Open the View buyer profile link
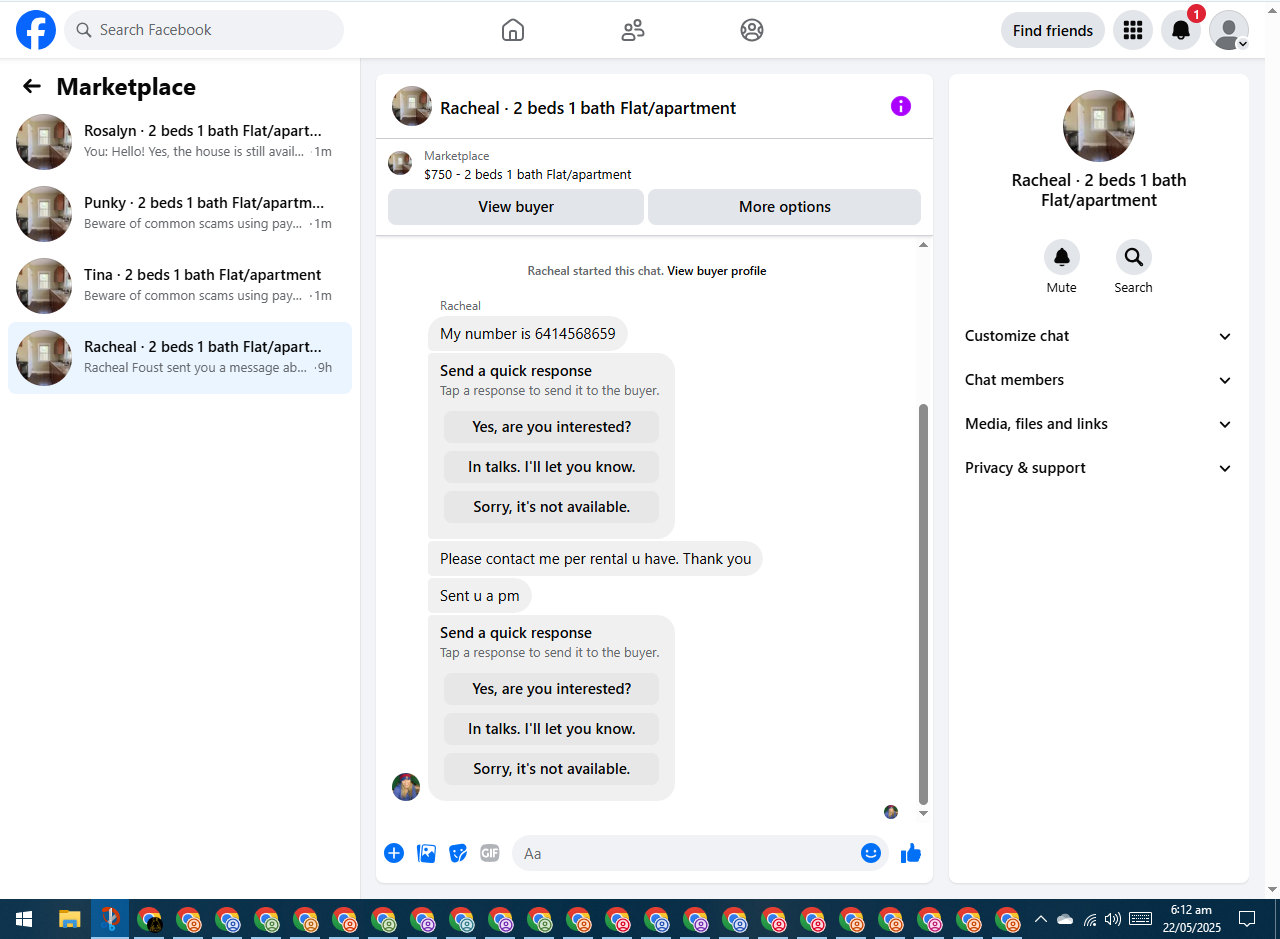Viewport: 1280px width, 939px height. 717,271
